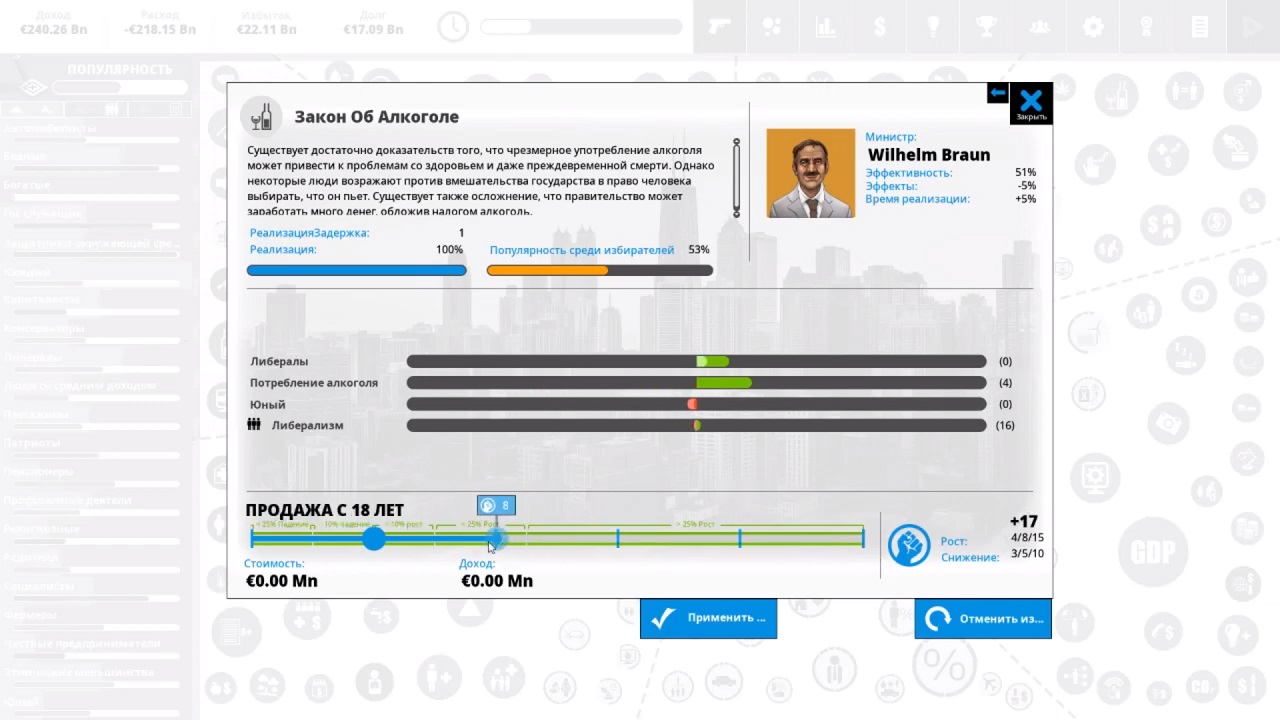Click the back arrow in dialog header
Screen dimensions: 1280x720
(x=997, y=93)
